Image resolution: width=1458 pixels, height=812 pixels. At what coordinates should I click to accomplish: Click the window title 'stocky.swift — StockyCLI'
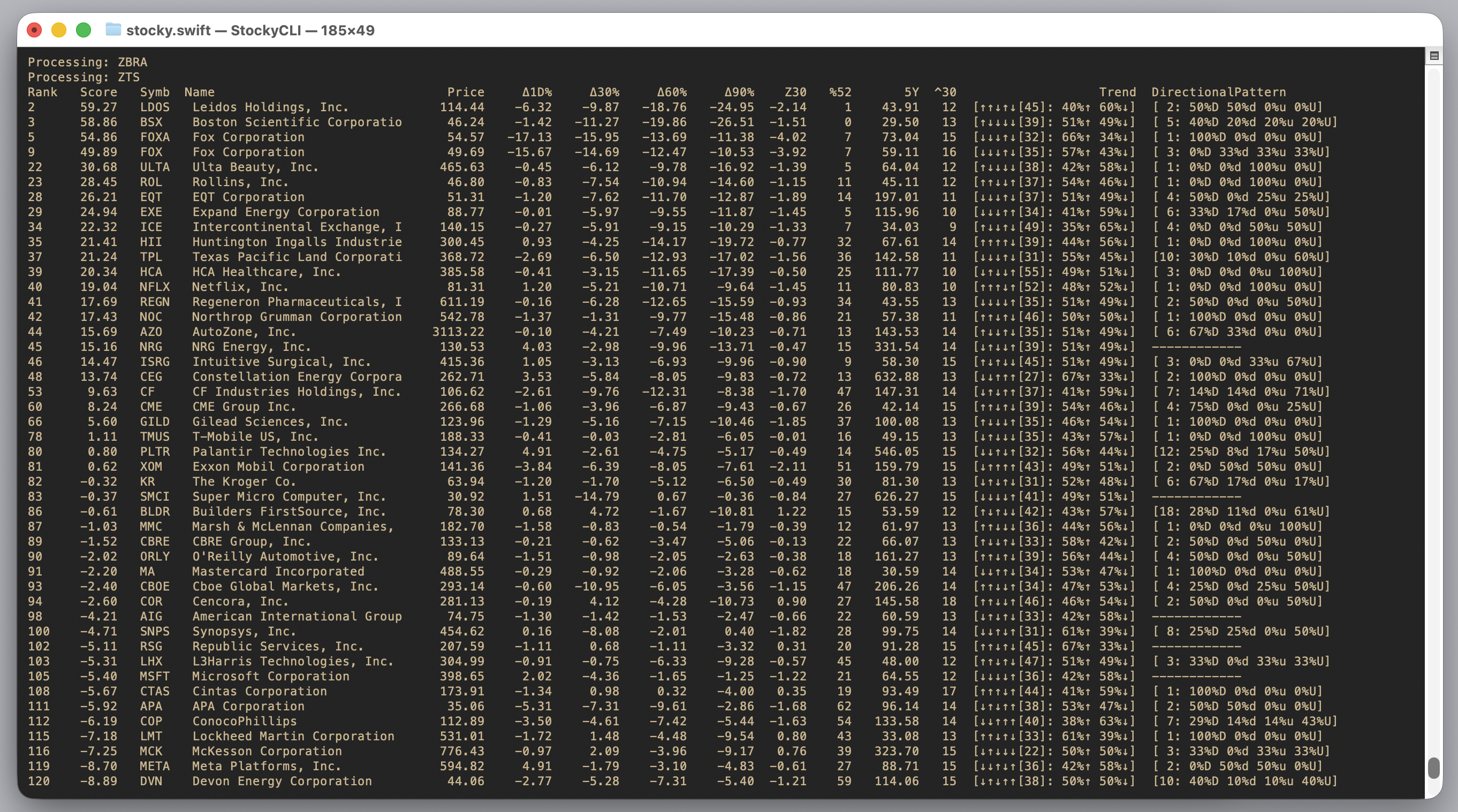(x=214, y=30)
